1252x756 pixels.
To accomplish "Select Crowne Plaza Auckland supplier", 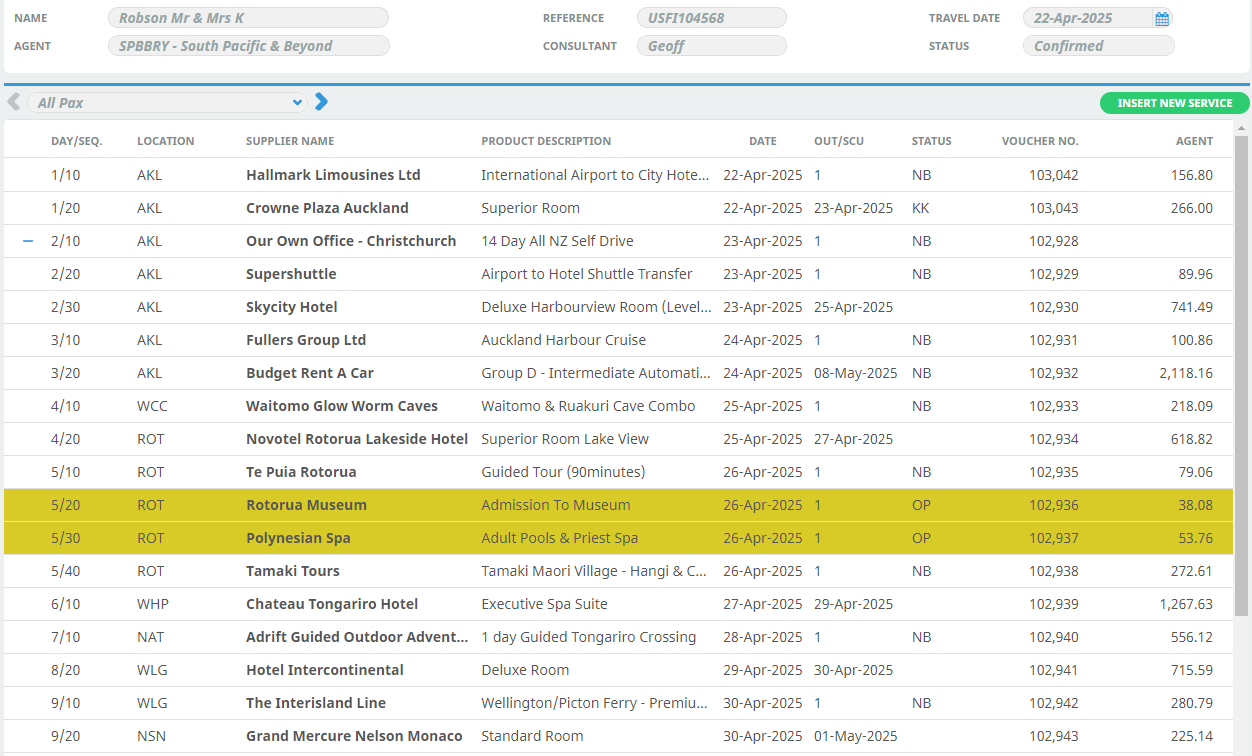I will click(327, 208).
